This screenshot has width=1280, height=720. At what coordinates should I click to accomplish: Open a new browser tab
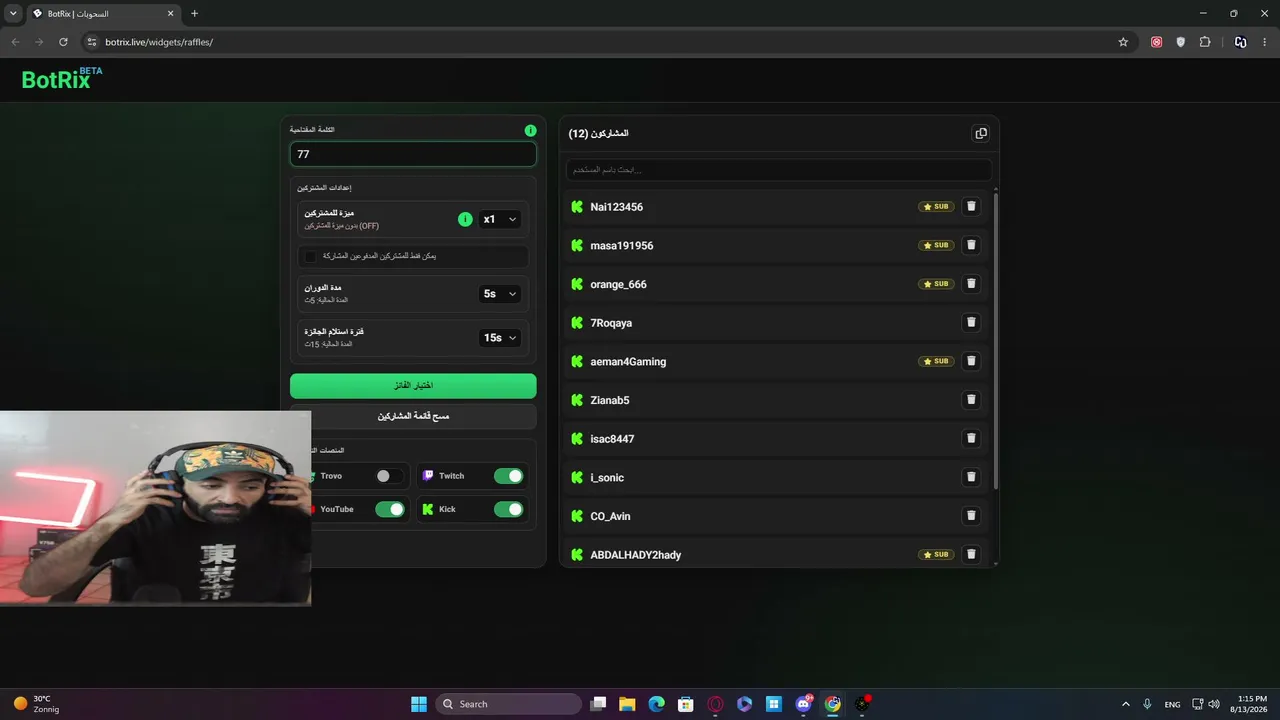[x=194, y=13]
